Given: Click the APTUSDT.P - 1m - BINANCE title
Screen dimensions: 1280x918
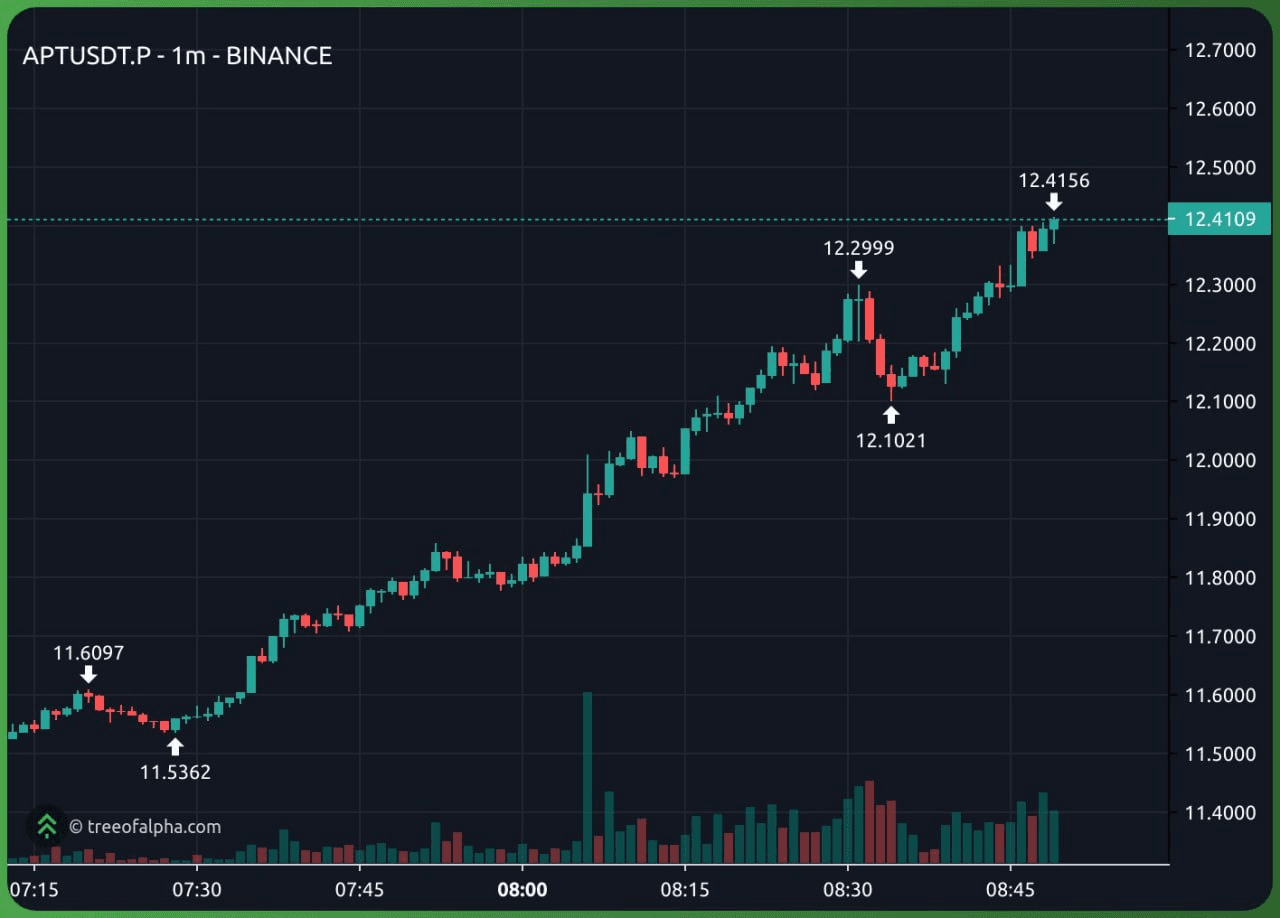Looking at the screenshot, I should [x=177, y=56].
